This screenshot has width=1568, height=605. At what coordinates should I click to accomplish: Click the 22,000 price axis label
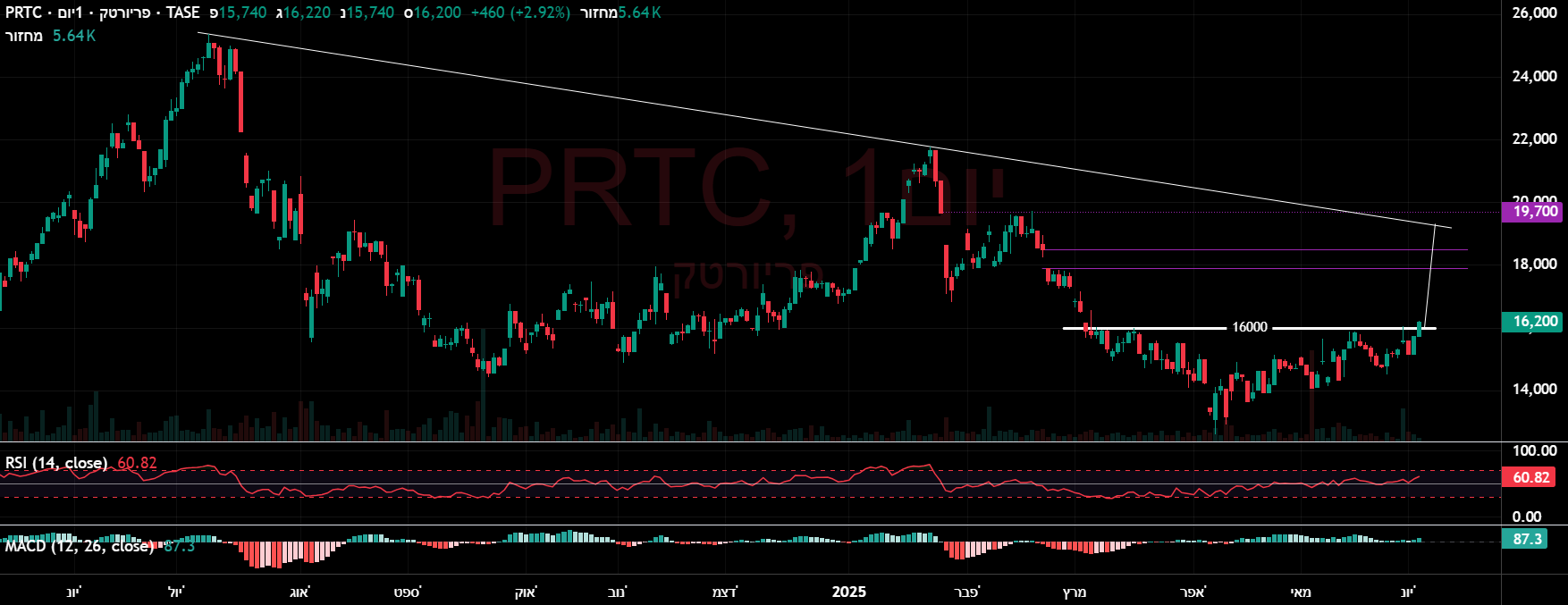pos(1534,139)
